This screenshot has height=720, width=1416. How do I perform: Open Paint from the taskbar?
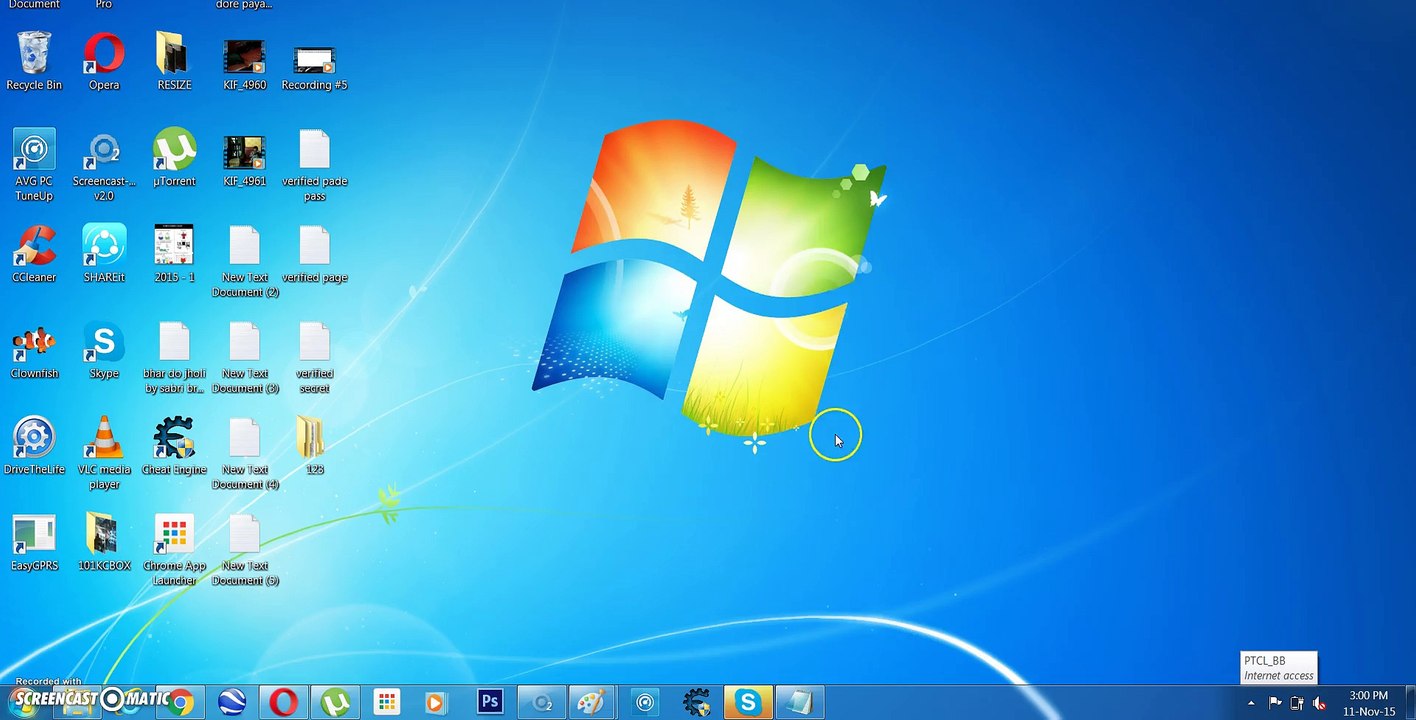coord(593,703)
